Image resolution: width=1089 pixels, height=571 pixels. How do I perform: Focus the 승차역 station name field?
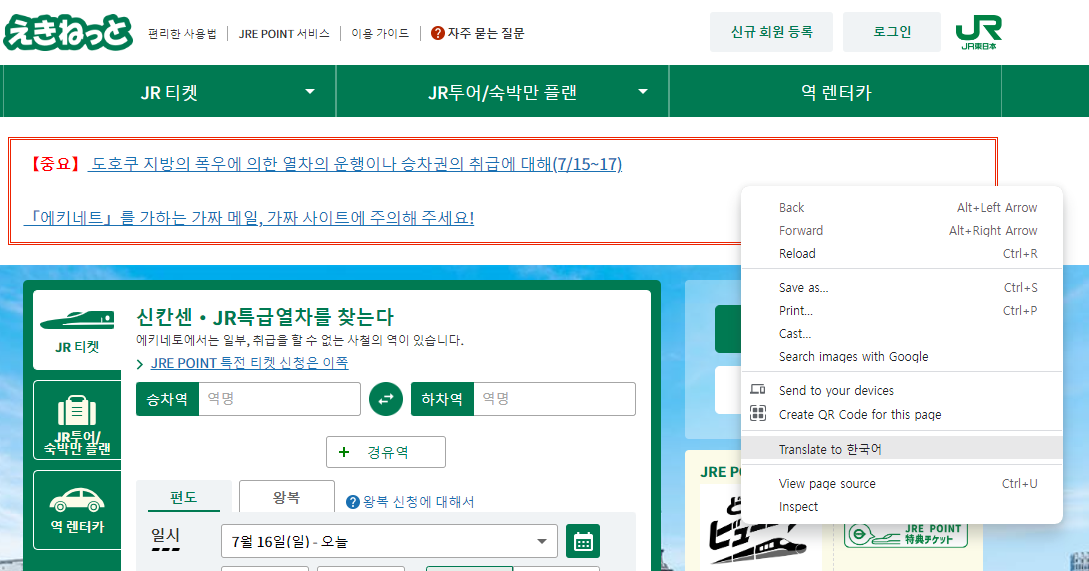point(279,399)
